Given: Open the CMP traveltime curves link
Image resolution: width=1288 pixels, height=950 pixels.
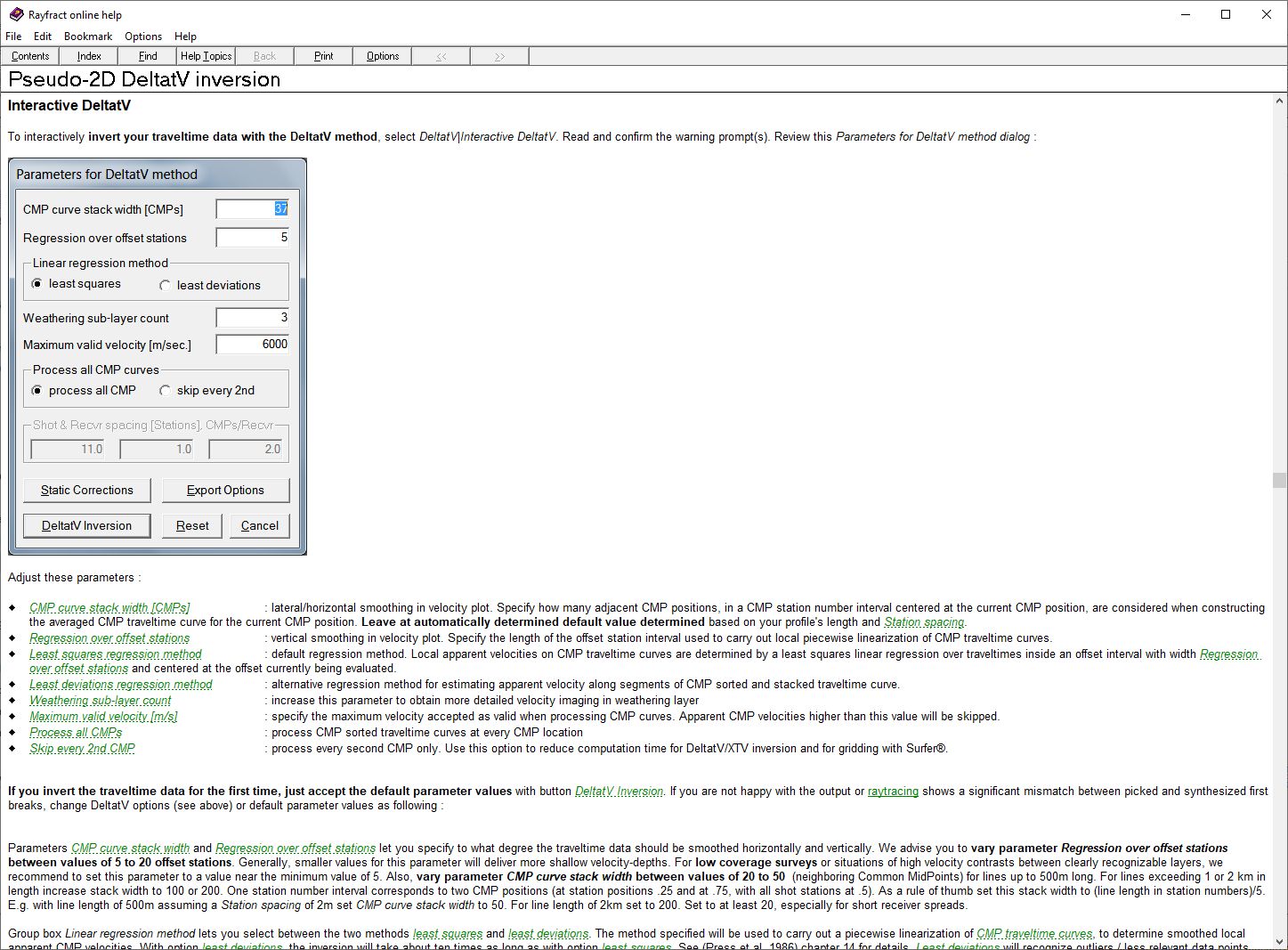Looking at the screenshot, I should (x=1034, y=934).
